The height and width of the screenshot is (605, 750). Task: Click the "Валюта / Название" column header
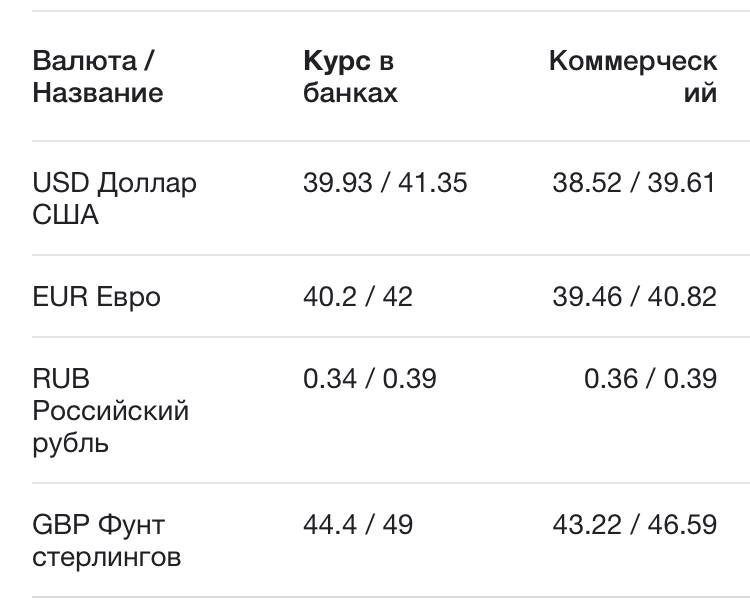(98, 77)
